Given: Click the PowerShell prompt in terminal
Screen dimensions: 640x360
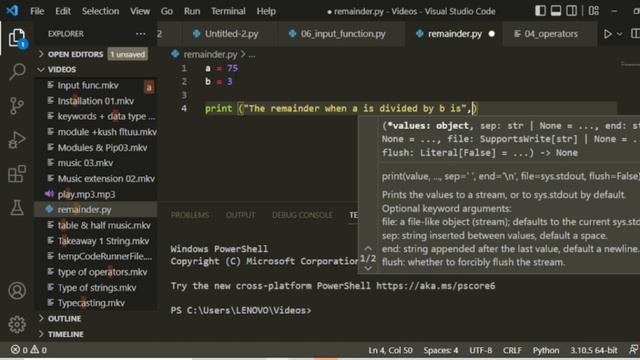Looking at the screenshot, I should click(241, 310).
